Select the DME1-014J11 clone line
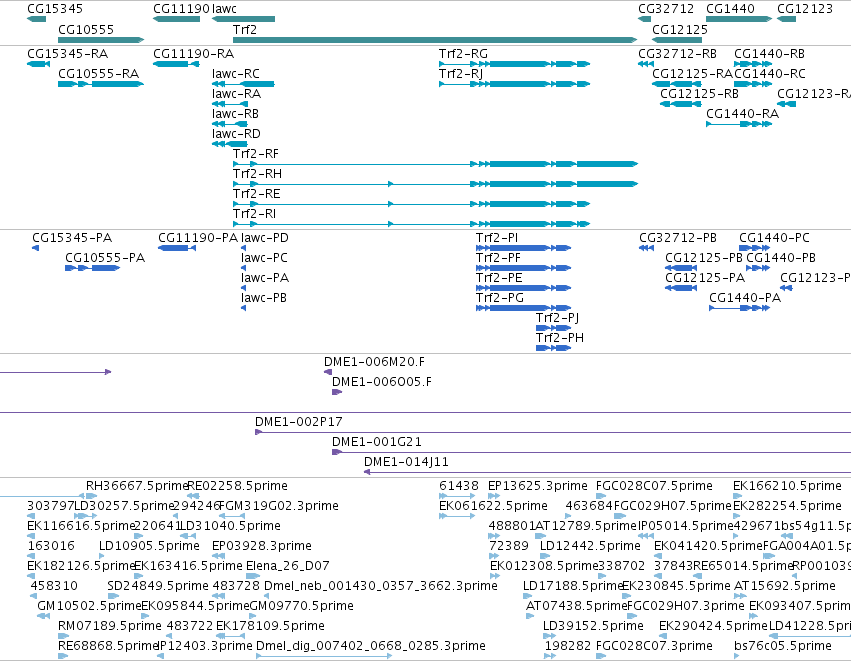This screenshot has height=661, width=851. (x=607, y=473)
